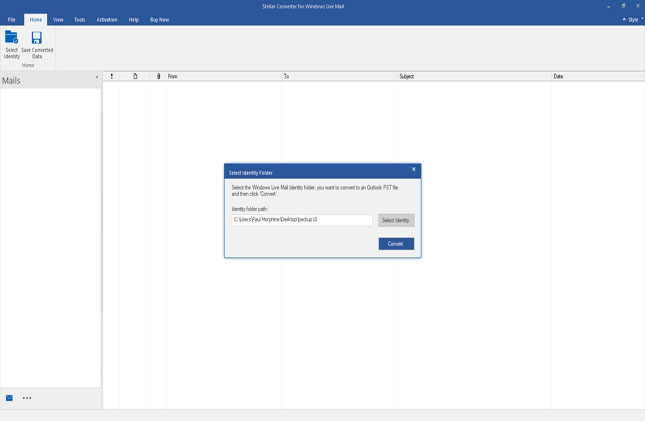Click the Save Converted Data icon
The width and height of the screenshot is (645, 421).
(37, 44)
